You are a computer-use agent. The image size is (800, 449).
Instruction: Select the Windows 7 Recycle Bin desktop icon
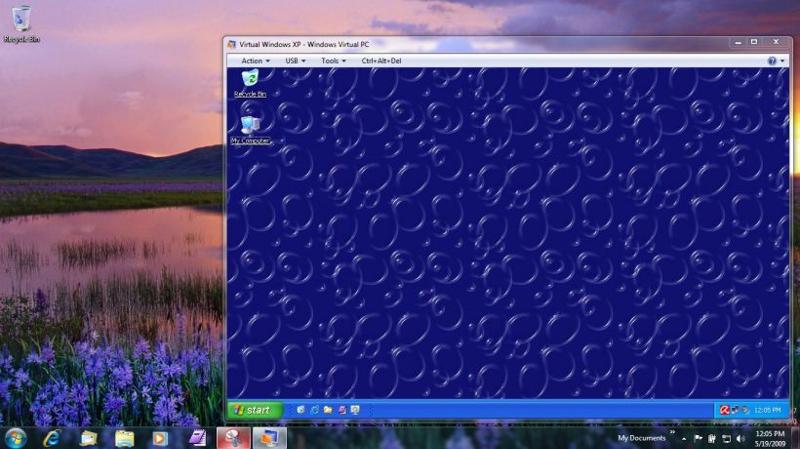[21, 24]
